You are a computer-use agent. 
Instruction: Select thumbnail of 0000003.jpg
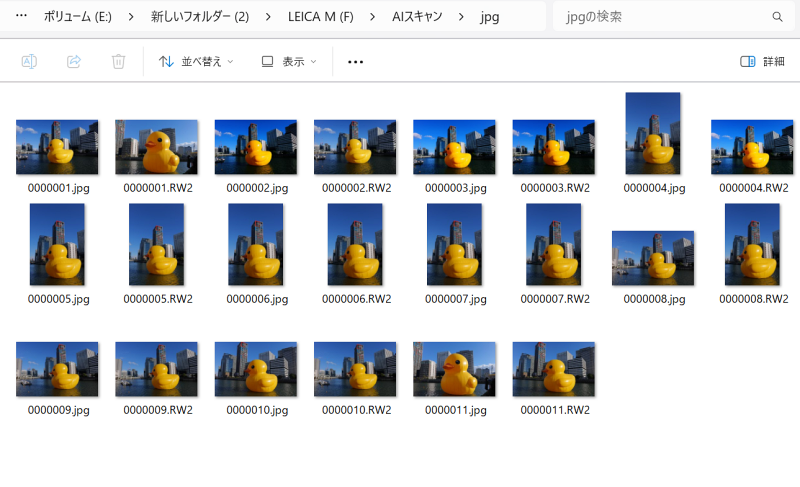pos(454,147)
